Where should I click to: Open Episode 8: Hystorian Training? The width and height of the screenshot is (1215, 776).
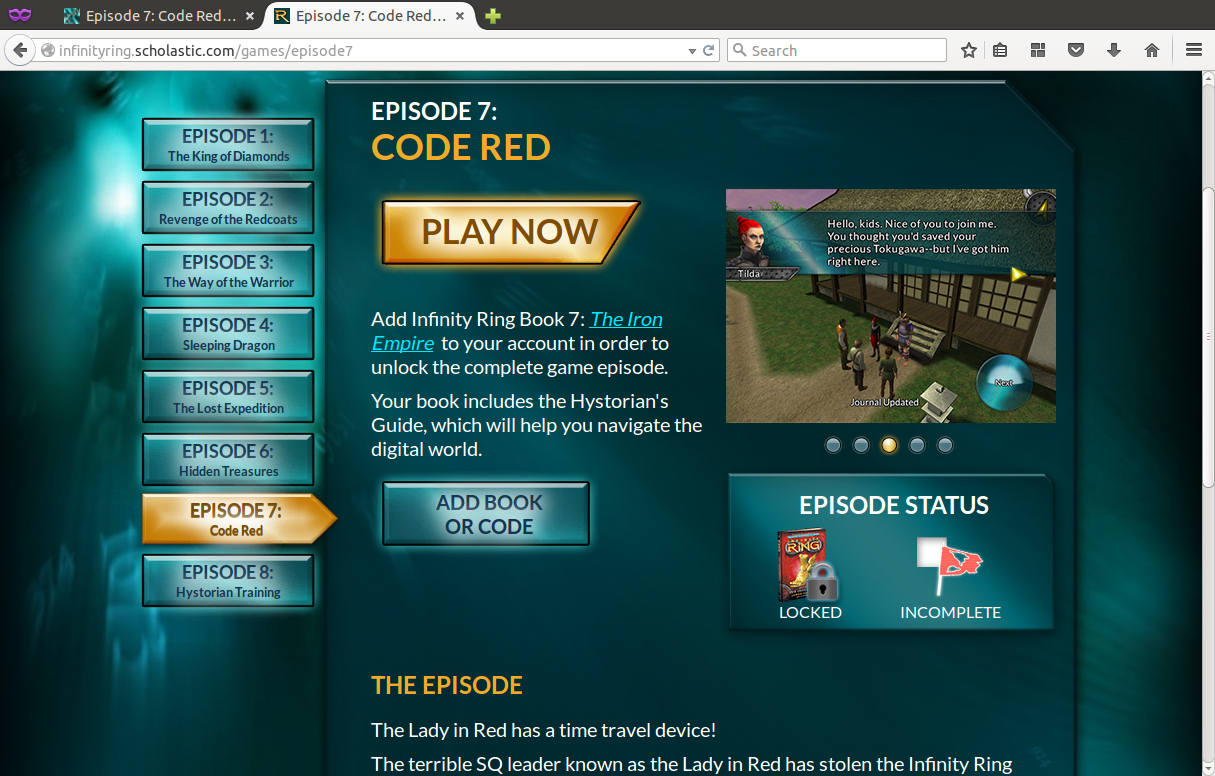pos(228,581)
